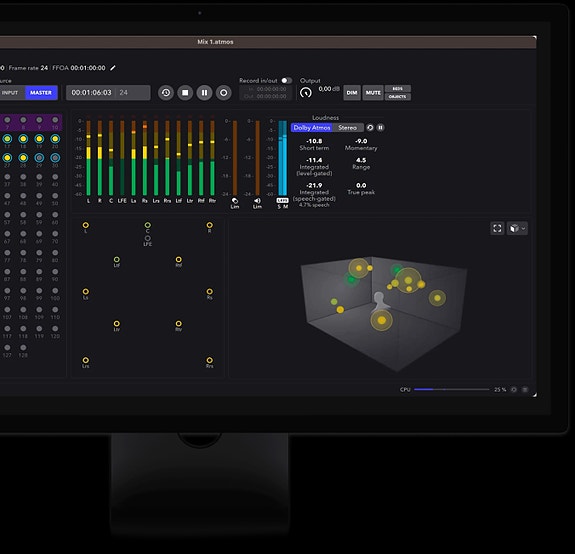Click the LKFS meter label
Viewport: 575px width, 554px height.
coord(282,201)
